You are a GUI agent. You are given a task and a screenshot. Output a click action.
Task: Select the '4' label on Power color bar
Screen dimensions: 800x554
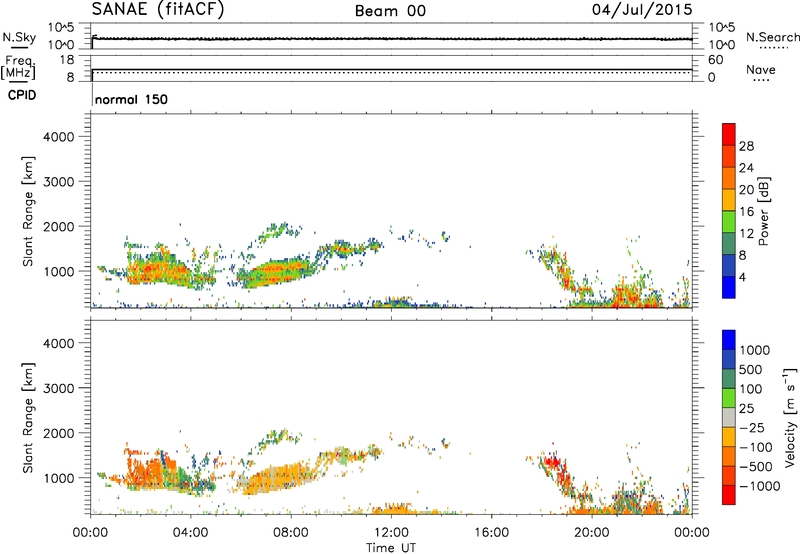pyautogui.click(x=743, y=277)
